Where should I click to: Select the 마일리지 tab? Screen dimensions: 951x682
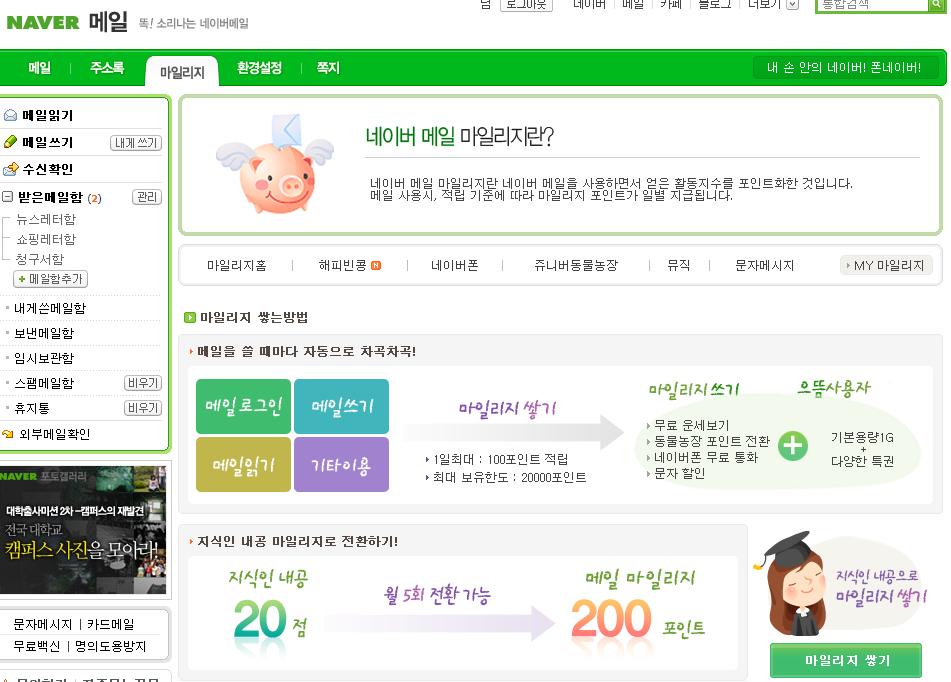tap(182, 72)
